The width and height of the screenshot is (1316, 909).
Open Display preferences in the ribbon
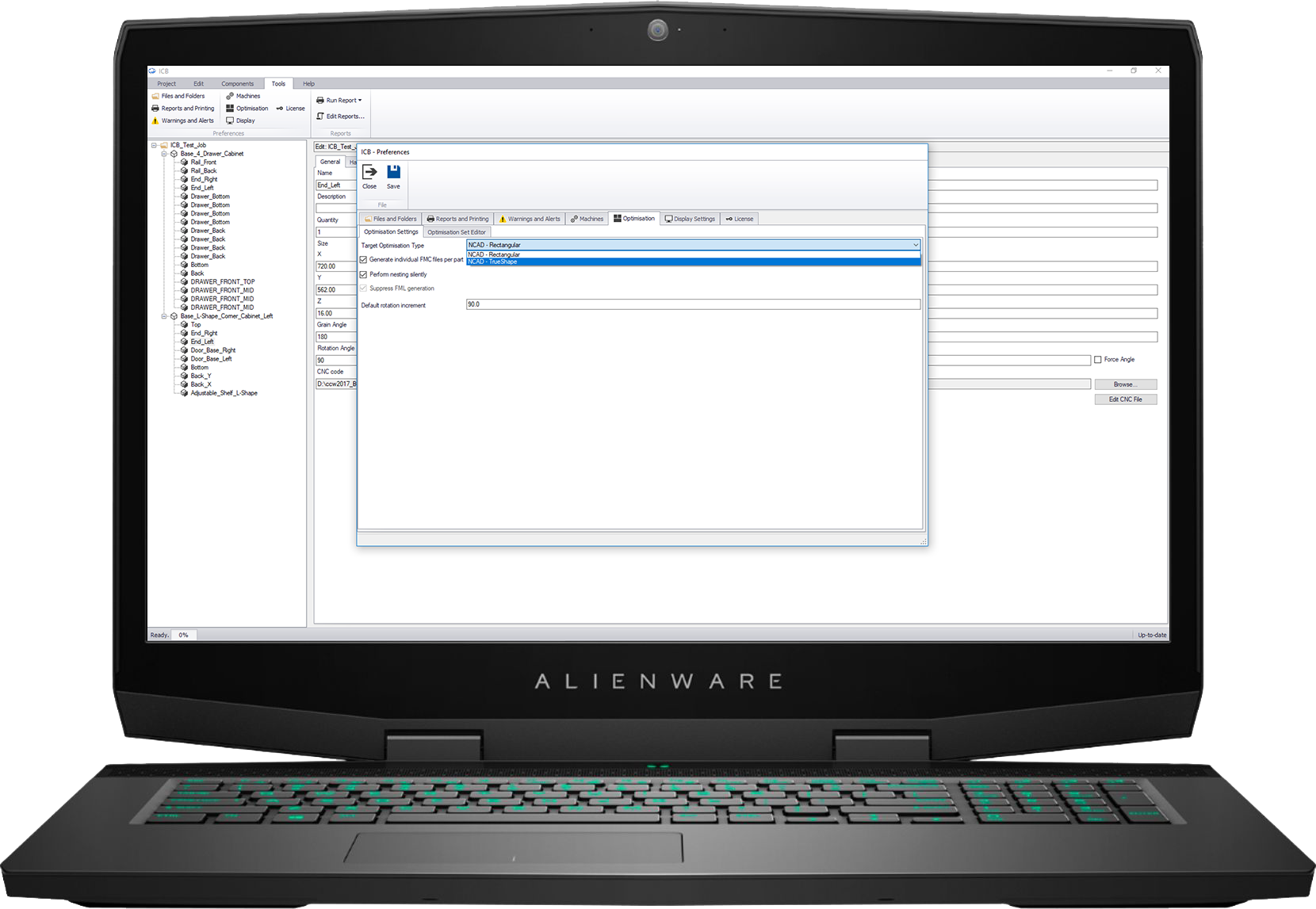[x=241, y=120]
